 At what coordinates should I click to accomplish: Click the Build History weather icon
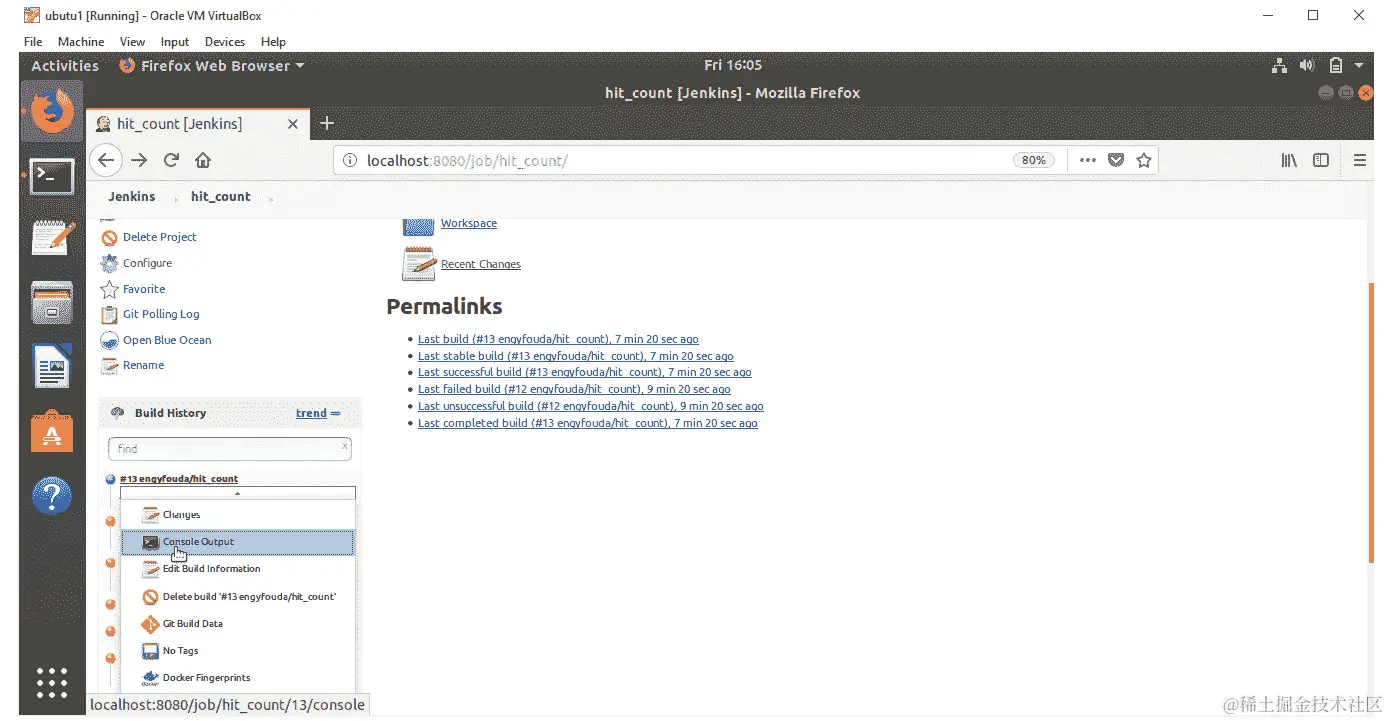tap(116, 413)
